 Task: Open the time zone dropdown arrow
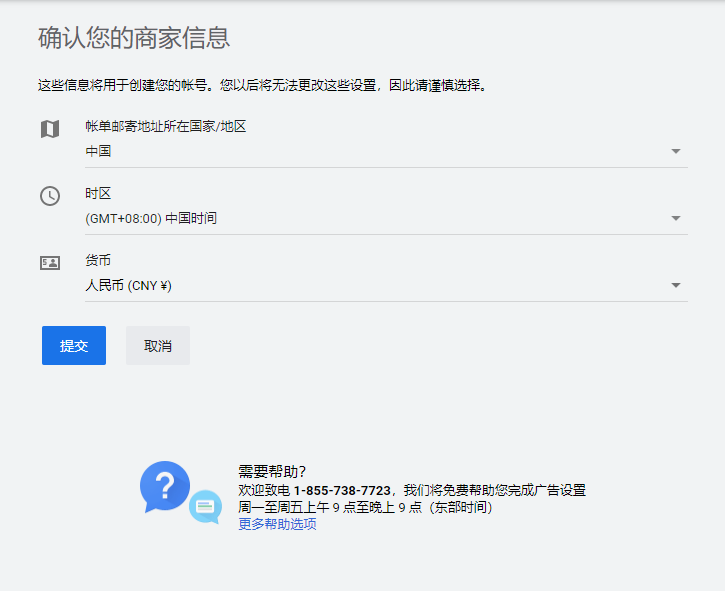pyautogui.click(x=676, y=218)
